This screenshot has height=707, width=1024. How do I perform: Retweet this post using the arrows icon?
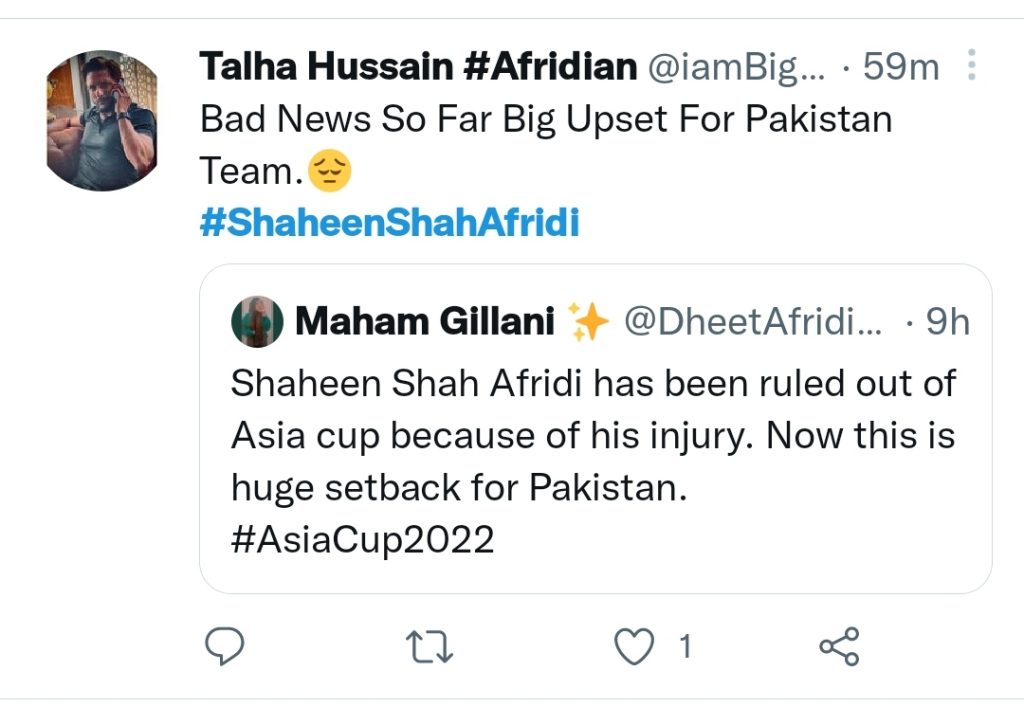tap(429, 646)
